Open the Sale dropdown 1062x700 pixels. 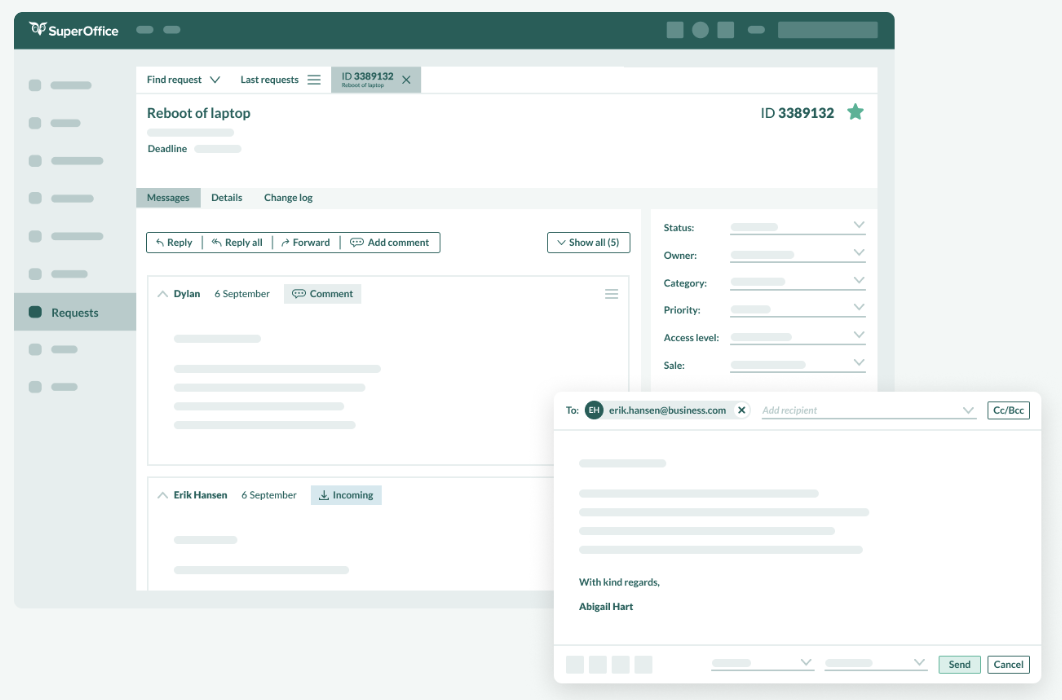coord(798,365)
